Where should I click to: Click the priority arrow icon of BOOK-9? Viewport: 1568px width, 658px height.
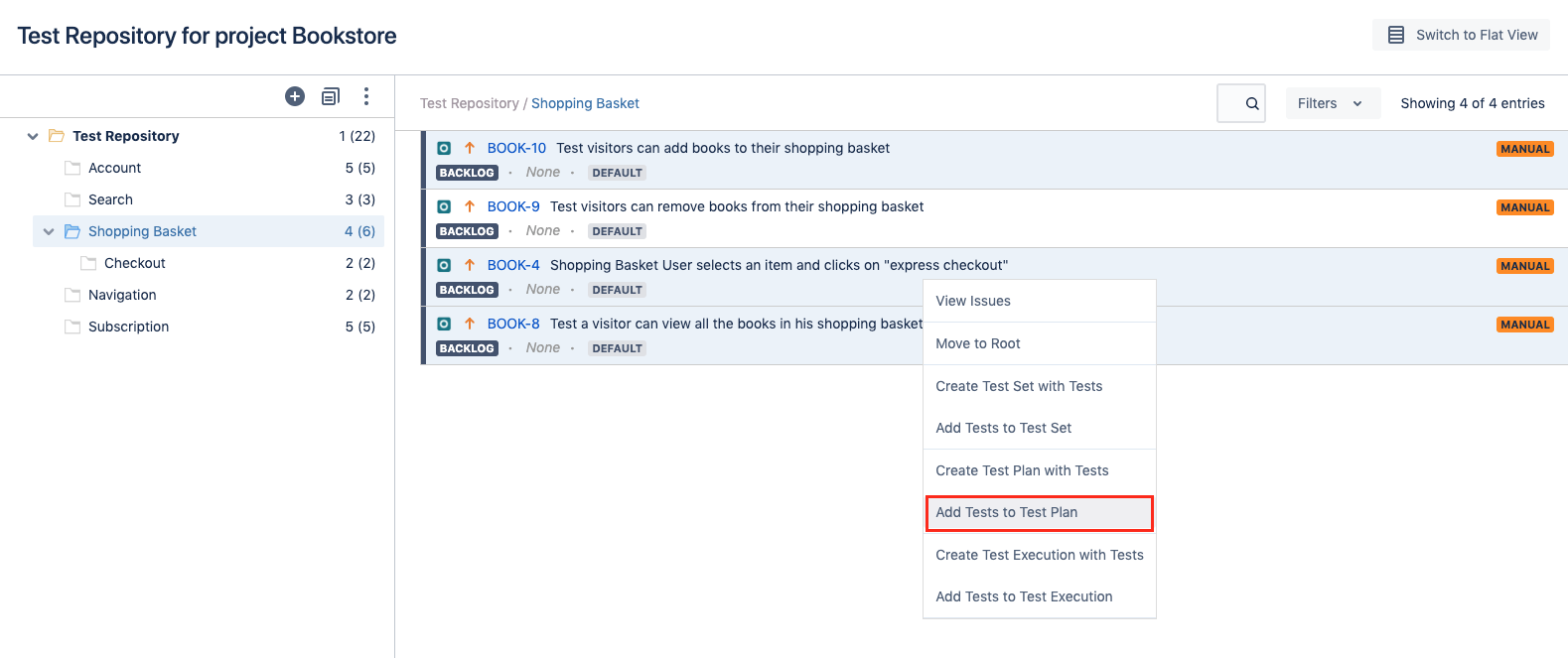pos(470,206)
